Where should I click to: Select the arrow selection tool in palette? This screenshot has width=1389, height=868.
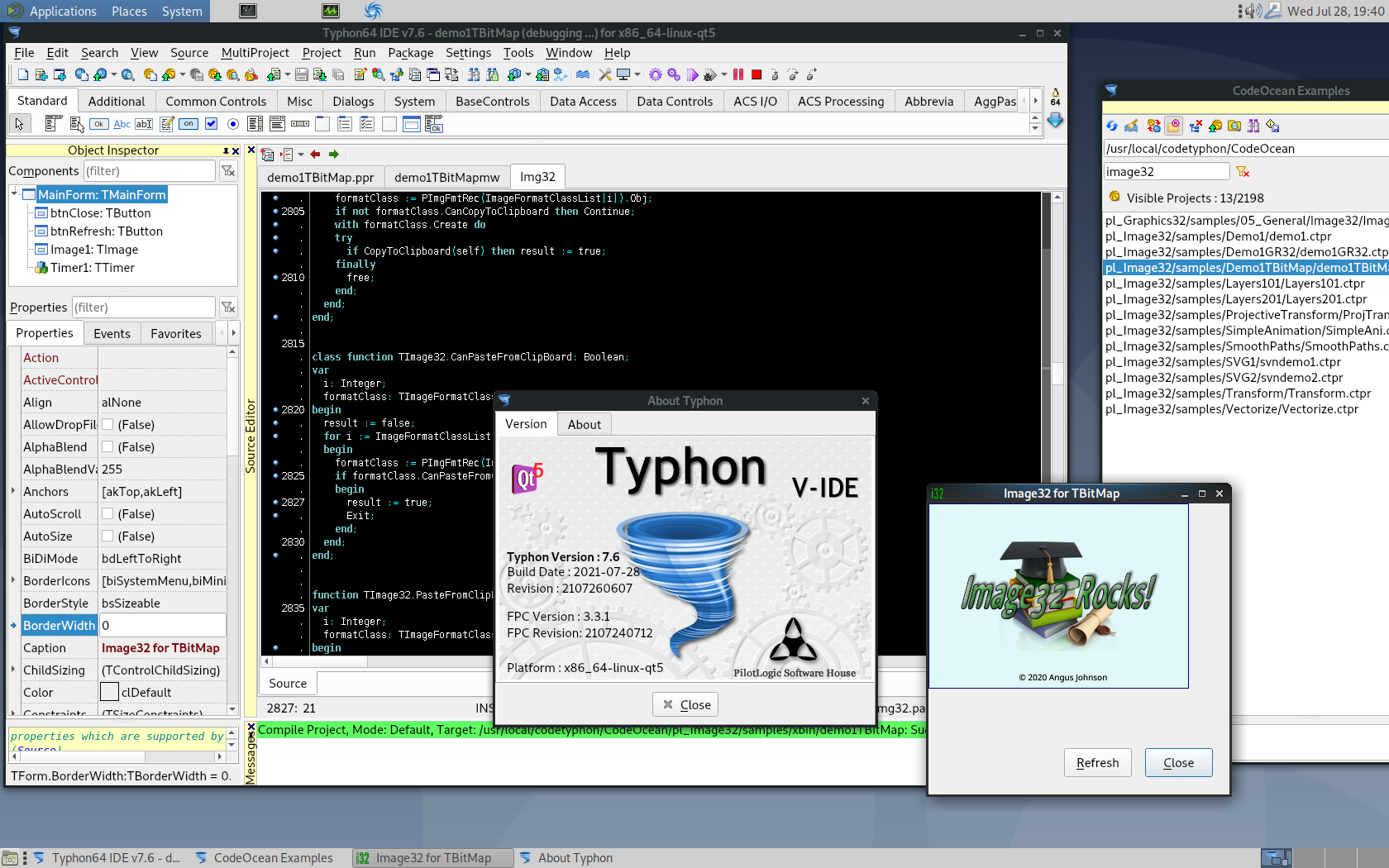click(x=19, y=124)
